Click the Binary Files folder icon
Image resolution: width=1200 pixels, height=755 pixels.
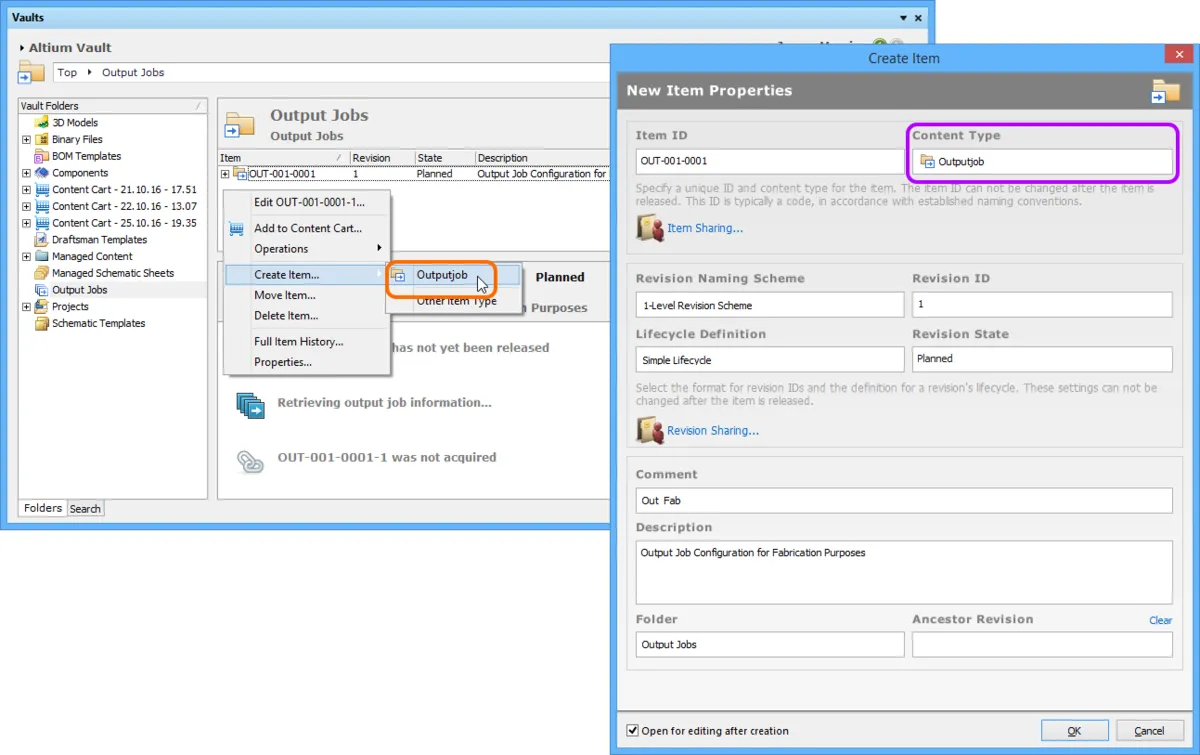(42, 139)
